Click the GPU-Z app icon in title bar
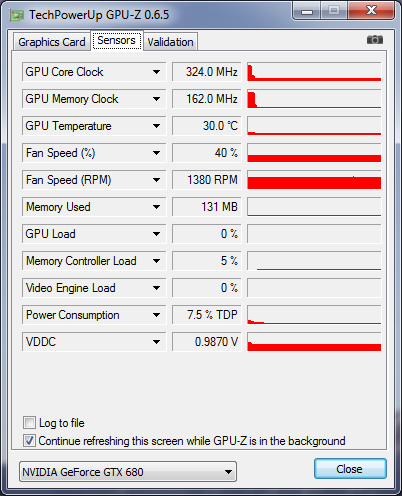The image size is (402, 496). [17, 15]
